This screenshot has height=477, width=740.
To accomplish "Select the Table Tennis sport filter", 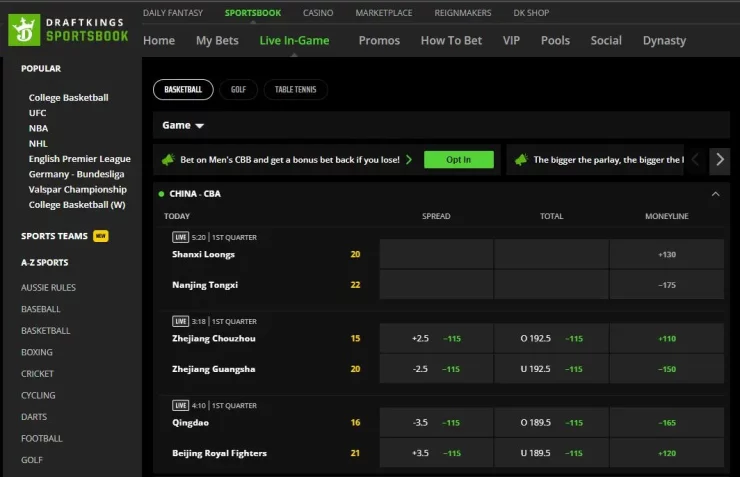I will [x=295, y=90].
